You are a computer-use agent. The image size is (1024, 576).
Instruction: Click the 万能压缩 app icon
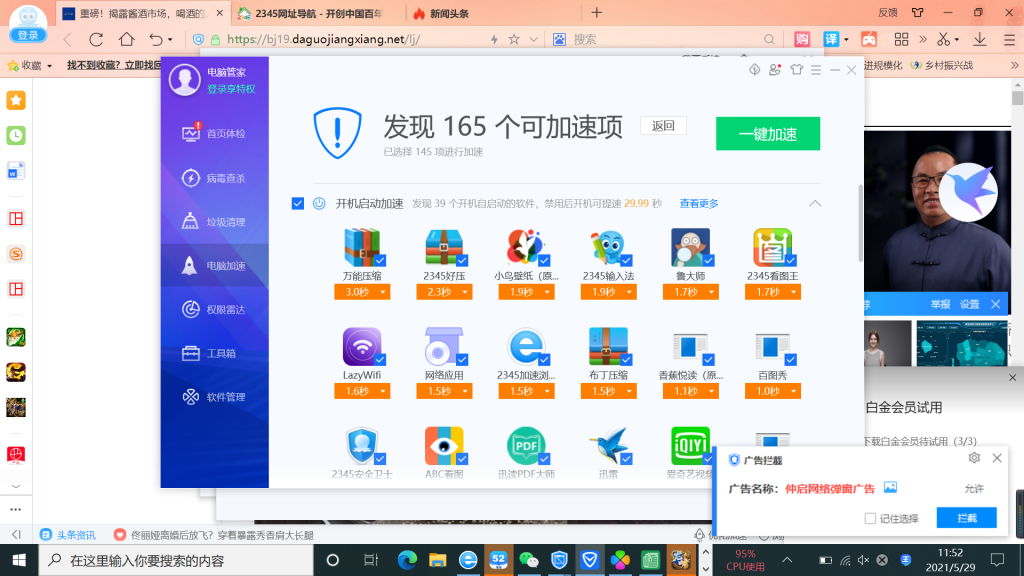362,247
